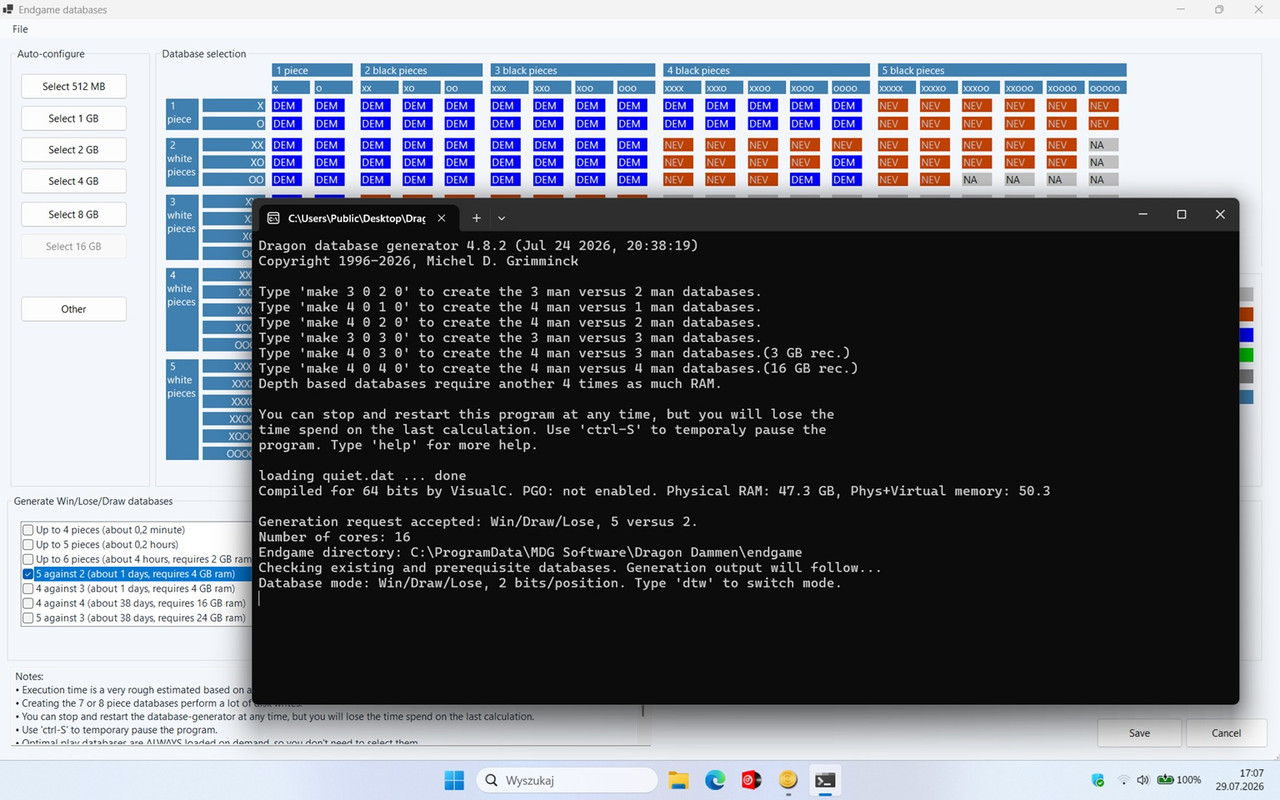Click the Select 1 GB button
The height and width of the screenshot is (800, 1280).
point(74,118)
